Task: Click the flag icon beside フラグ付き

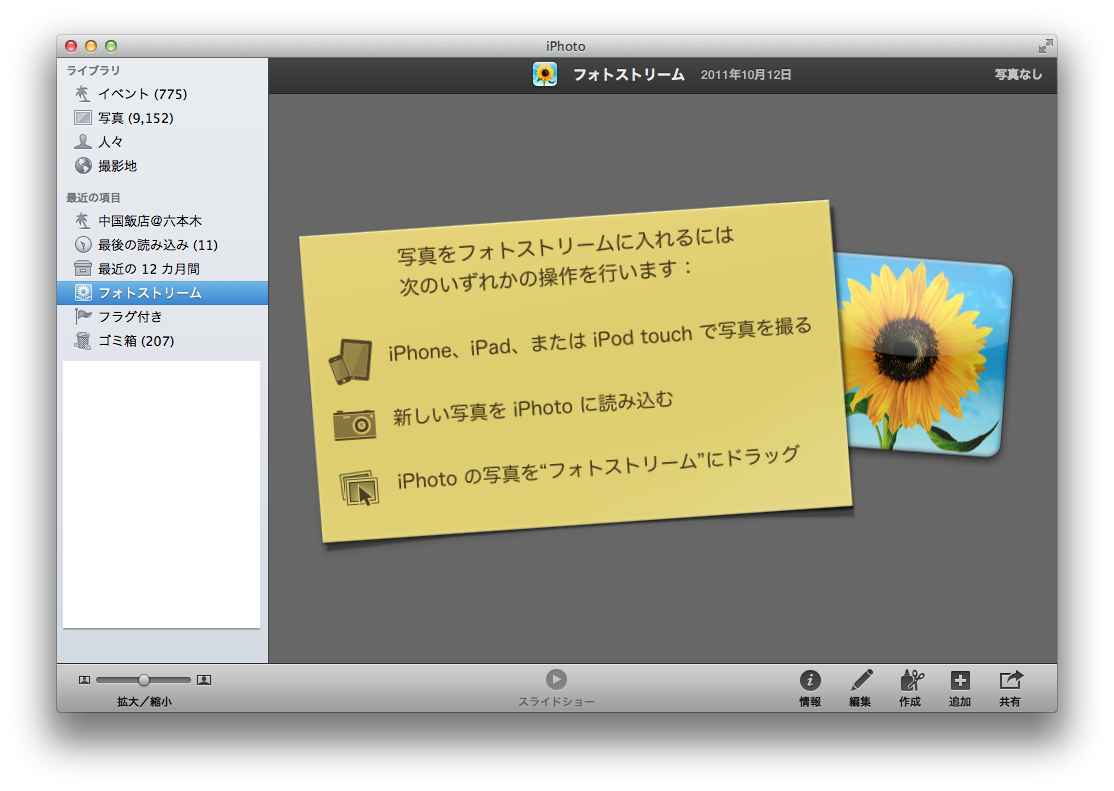Action: point(83,316)
